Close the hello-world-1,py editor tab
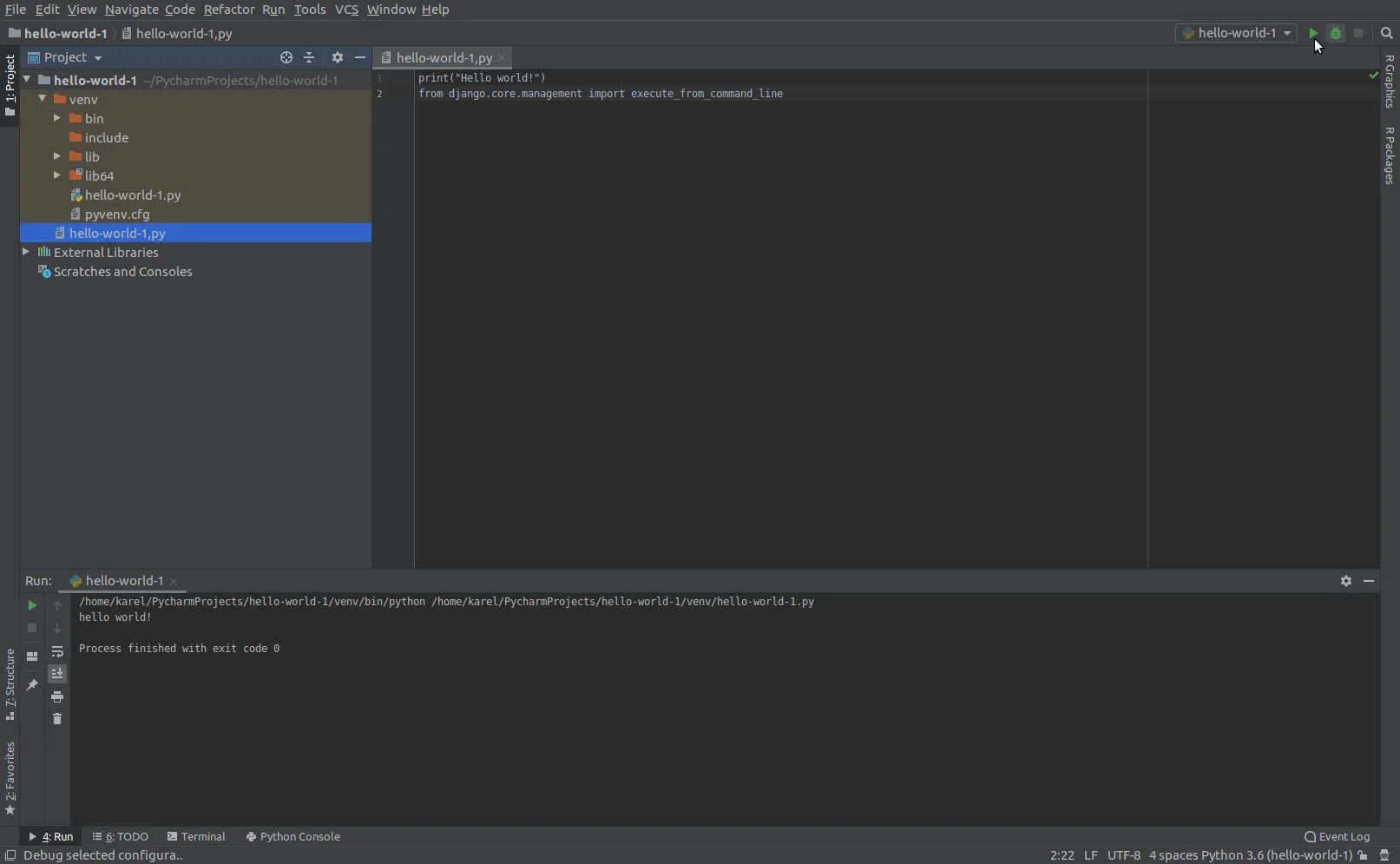1400x864 pixels. (502, 57)
